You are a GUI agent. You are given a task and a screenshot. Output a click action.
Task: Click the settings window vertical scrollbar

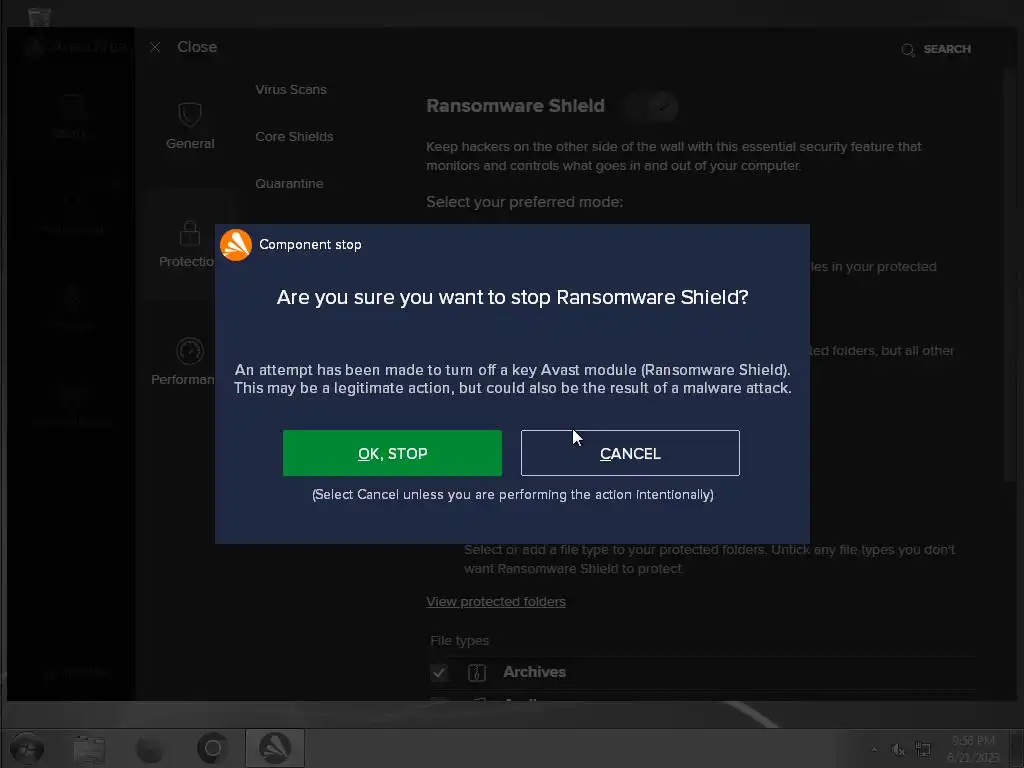pos(1009,274)
